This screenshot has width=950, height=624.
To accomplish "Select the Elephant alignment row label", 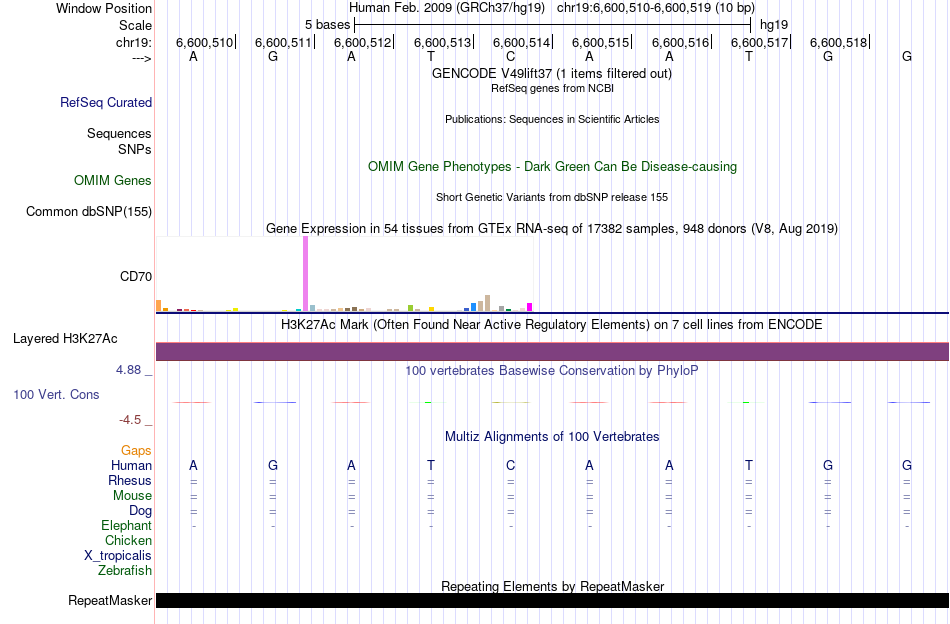I will (x=126, y=526).
